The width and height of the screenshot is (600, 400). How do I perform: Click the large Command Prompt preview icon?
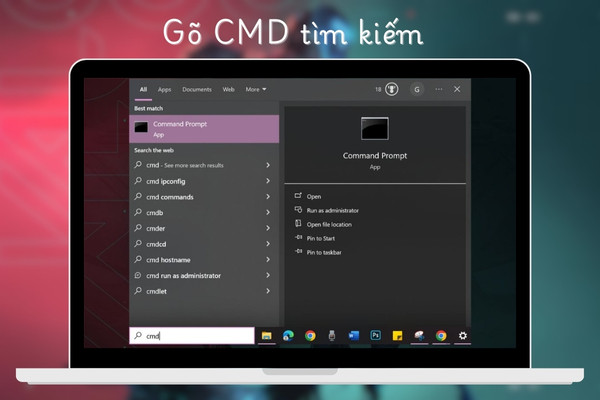375,128
